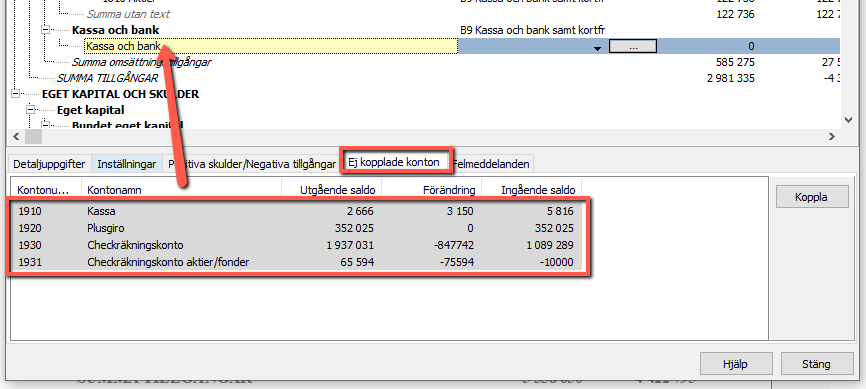Click the 0 value in the highlighted row

751,46
